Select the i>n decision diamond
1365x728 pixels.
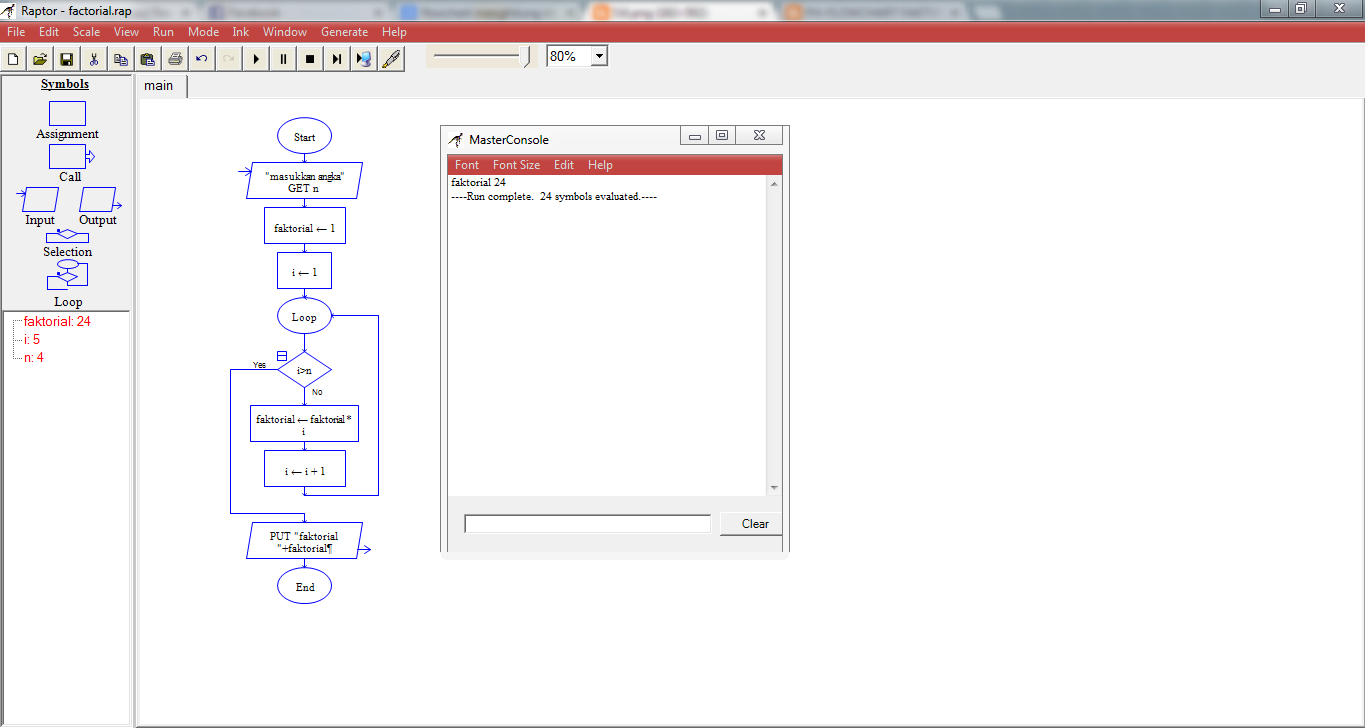(x=304, y=370)
